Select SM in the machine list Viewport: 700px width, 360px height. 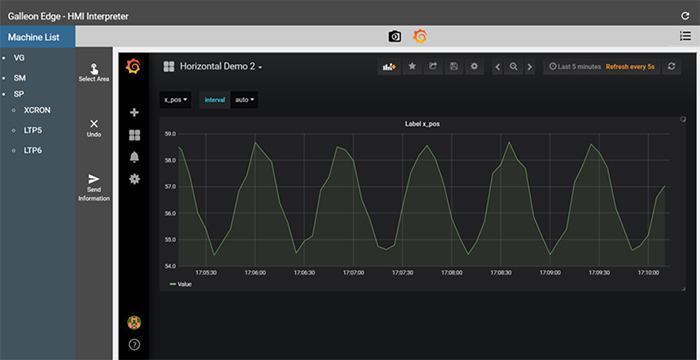20,78
